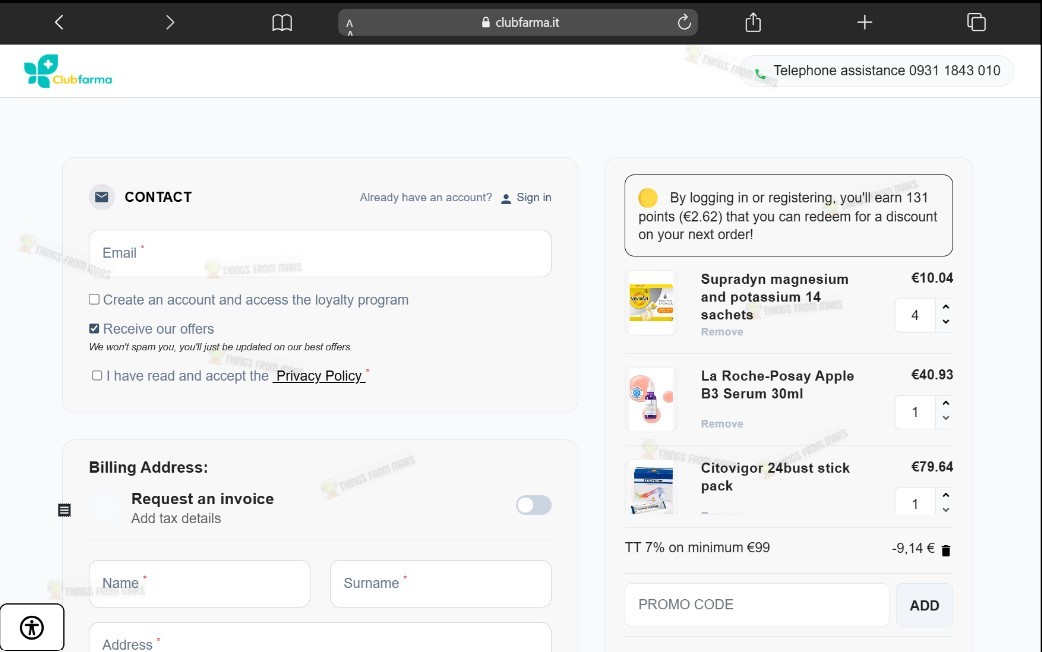This screenshot has height=652, width=1042.
Task: Click the green phone icon
Action: coord(760,74)
